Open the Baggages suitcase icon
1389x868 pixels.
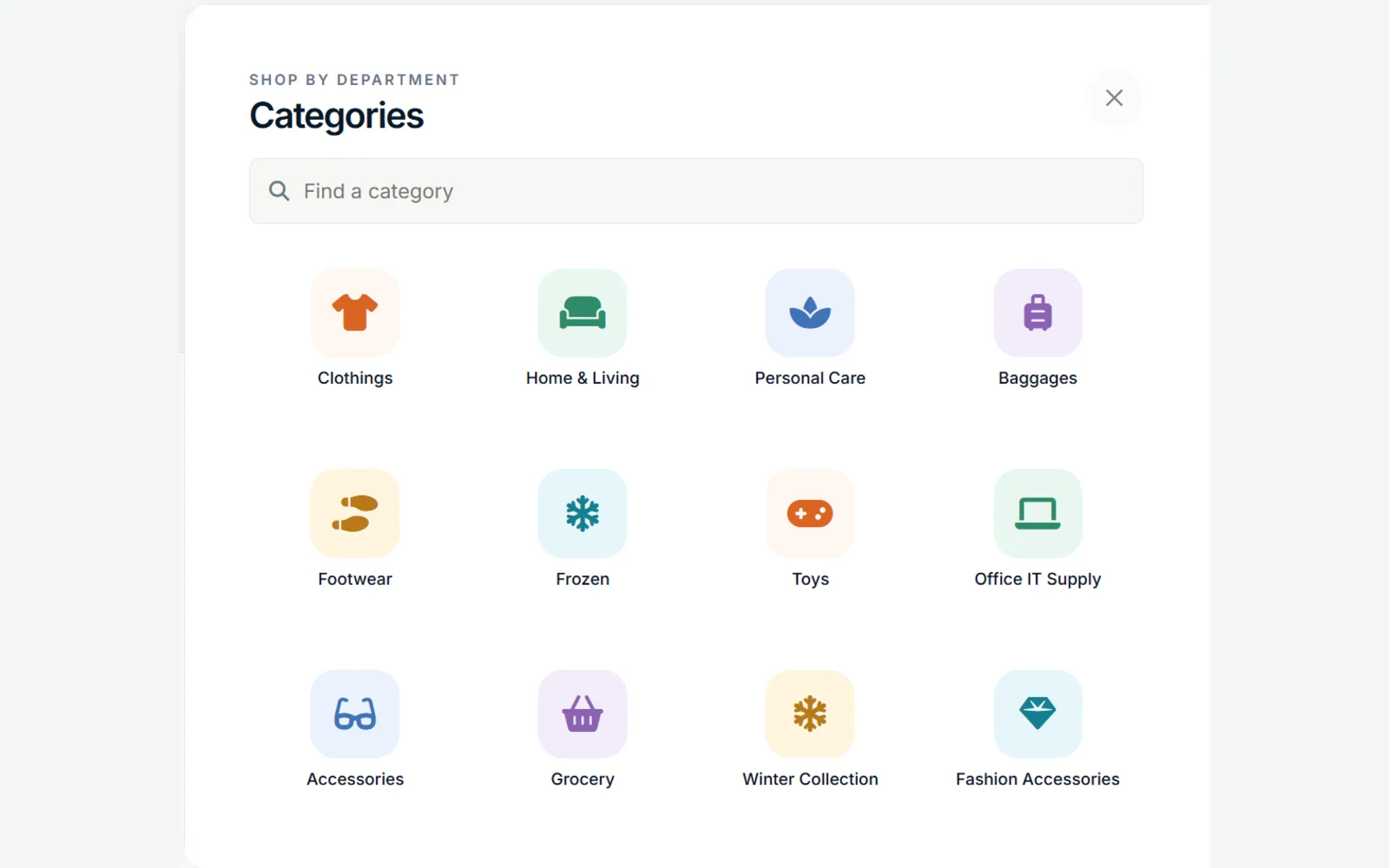click(x=1037, y=312)
